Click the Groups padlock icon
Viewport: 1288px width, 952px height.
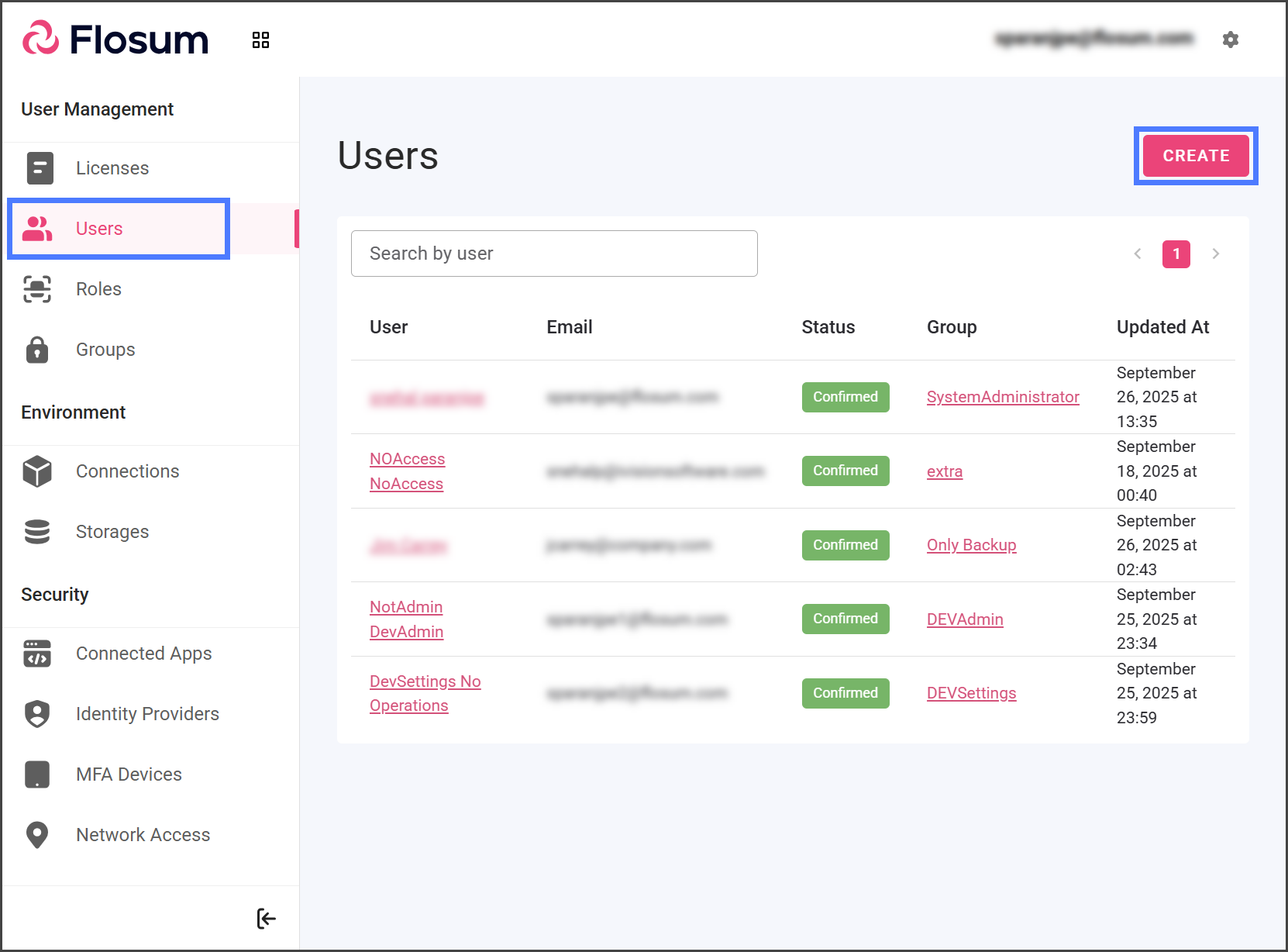(37, 350)
